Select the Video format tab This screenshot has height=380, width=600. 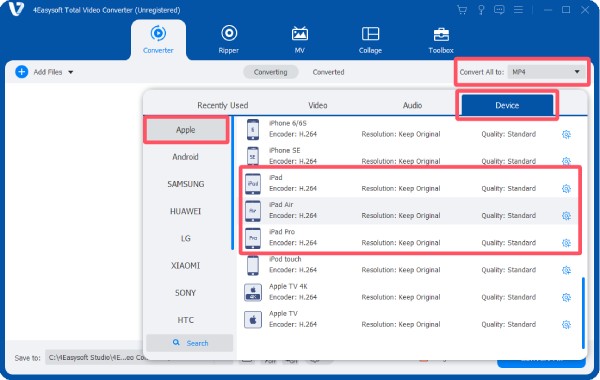click(318, 105)
